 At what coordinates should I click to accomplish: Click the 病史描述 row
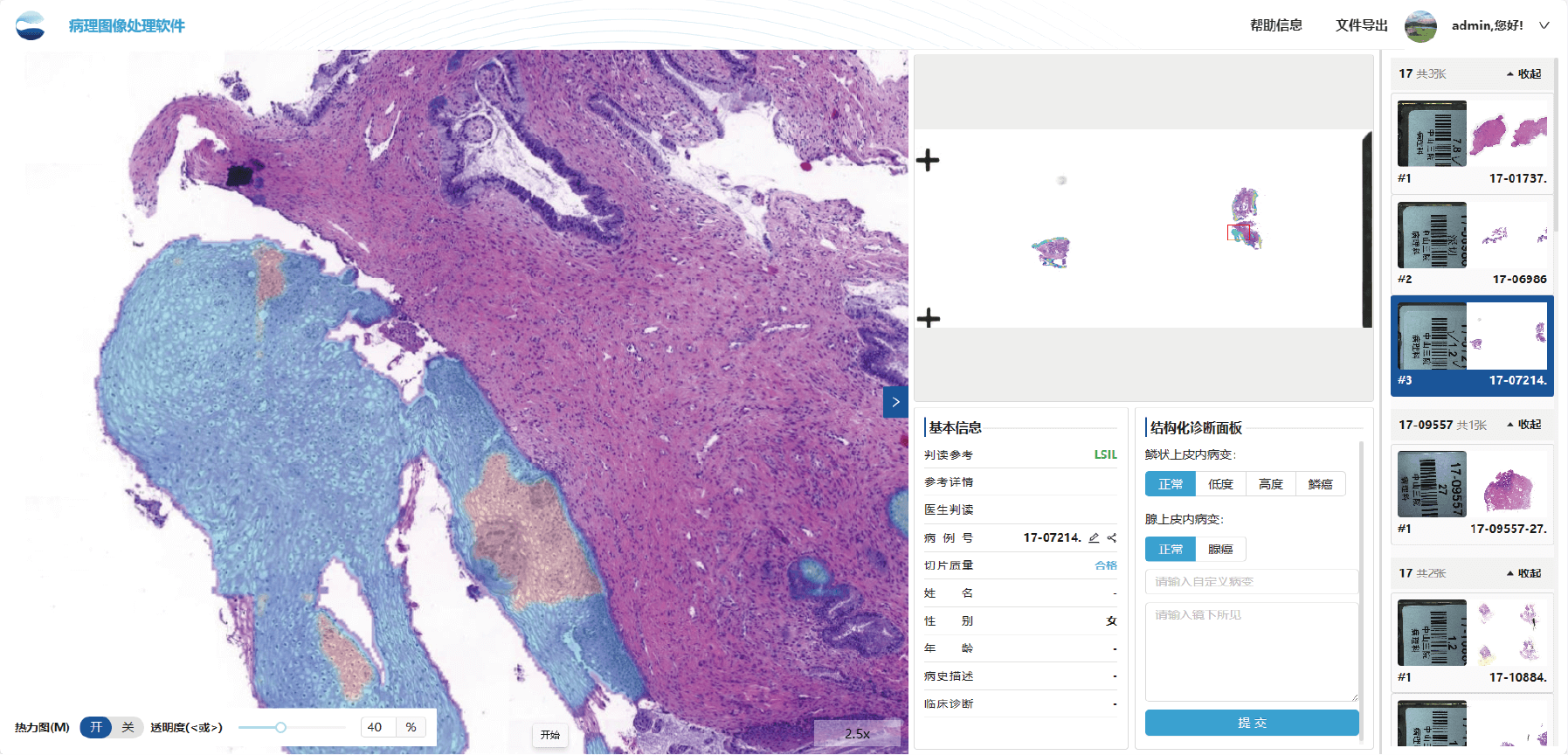click(x=1020, y=676)
